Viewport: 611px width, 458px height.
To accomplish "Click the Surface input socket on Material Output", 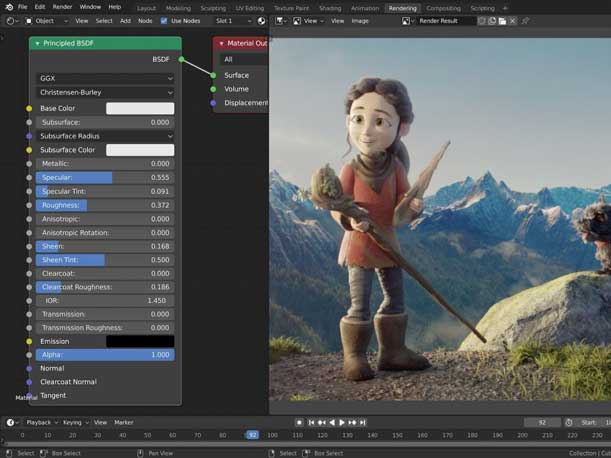I will (x=213, y=75).
